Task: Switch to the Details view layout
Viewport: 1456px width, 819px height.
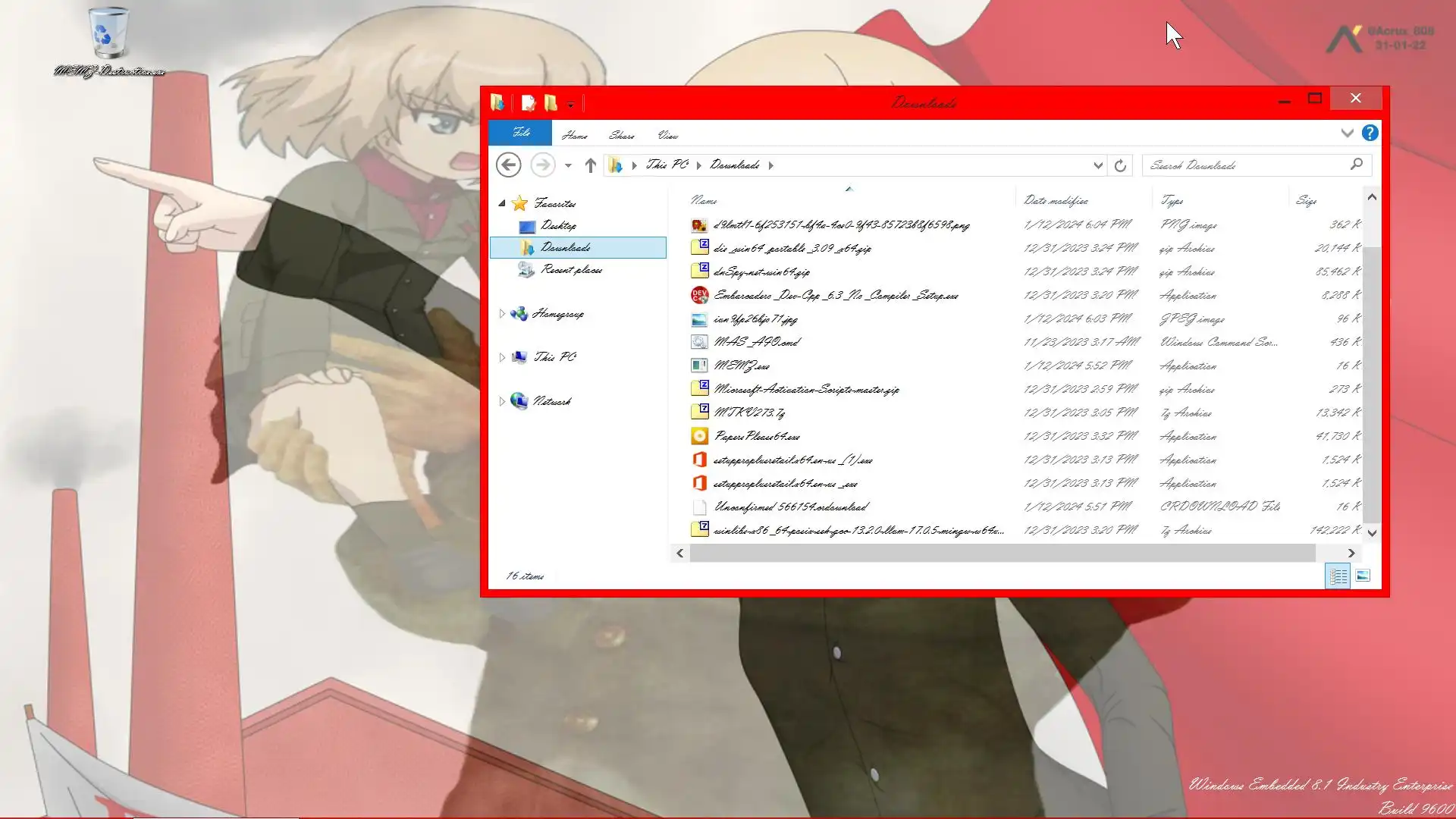Action: [1338, 576]
